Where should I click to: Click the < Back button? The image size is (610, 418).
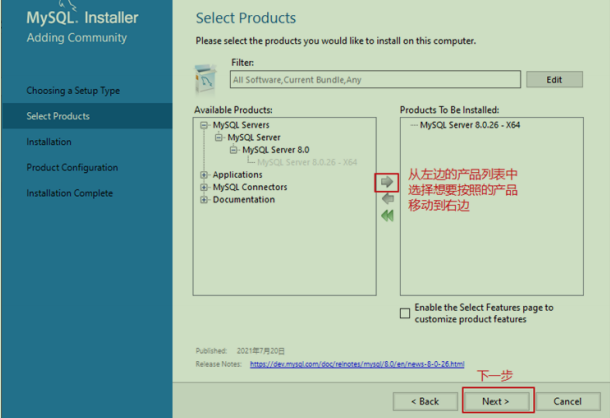[x=425, y=401]
